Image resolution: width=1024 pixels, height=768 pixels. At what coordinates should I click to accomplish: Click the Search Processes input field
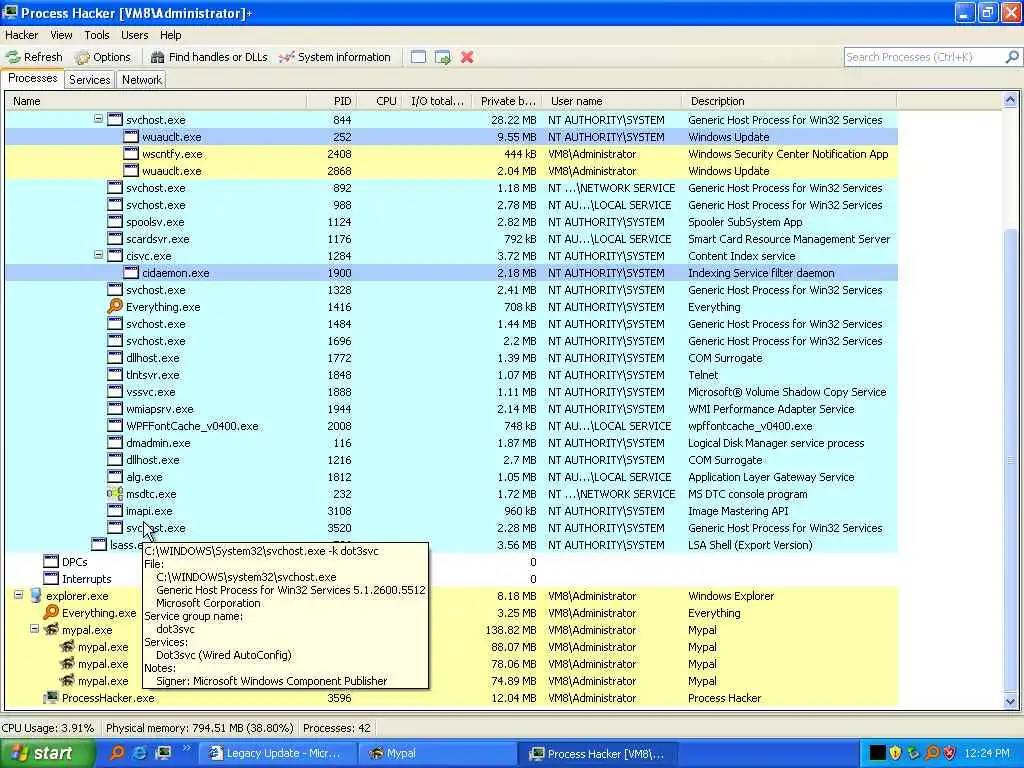pos(923,57)
